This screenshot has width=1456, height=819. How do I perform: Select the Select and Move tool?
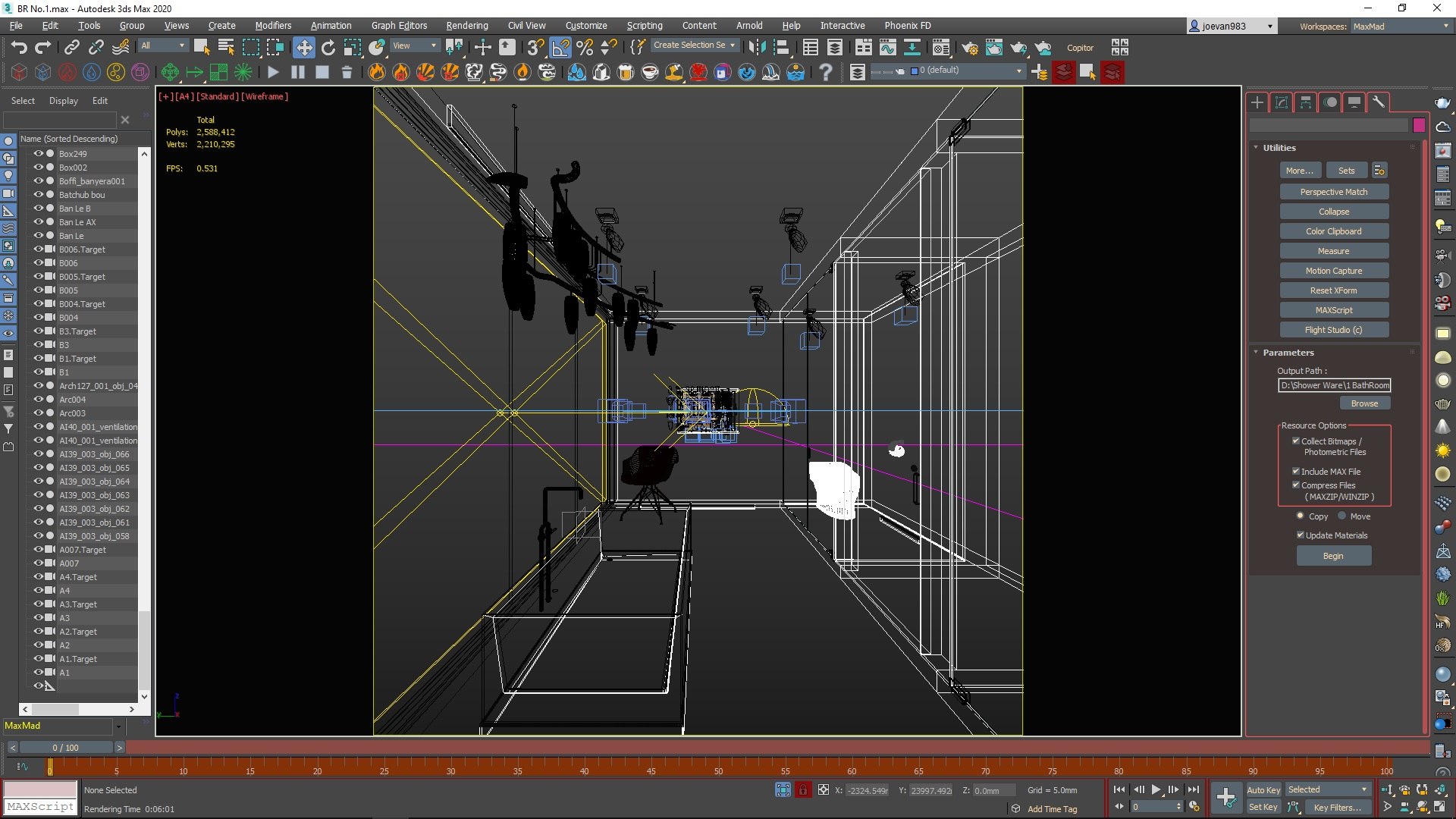(x=303, y=48)
